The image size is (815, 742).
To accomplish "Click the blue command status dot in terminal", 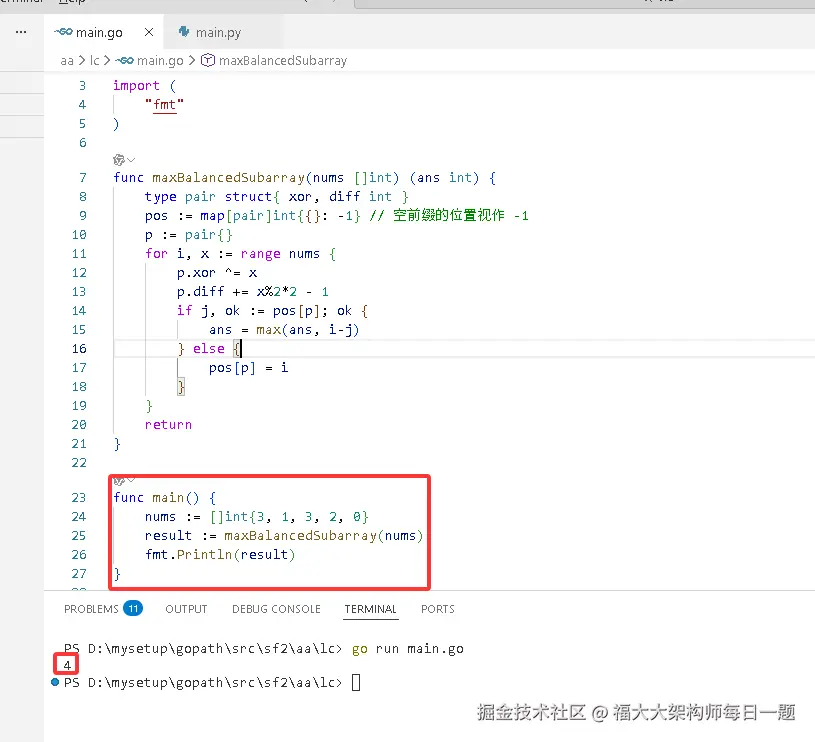I will (x=55, y=682).
